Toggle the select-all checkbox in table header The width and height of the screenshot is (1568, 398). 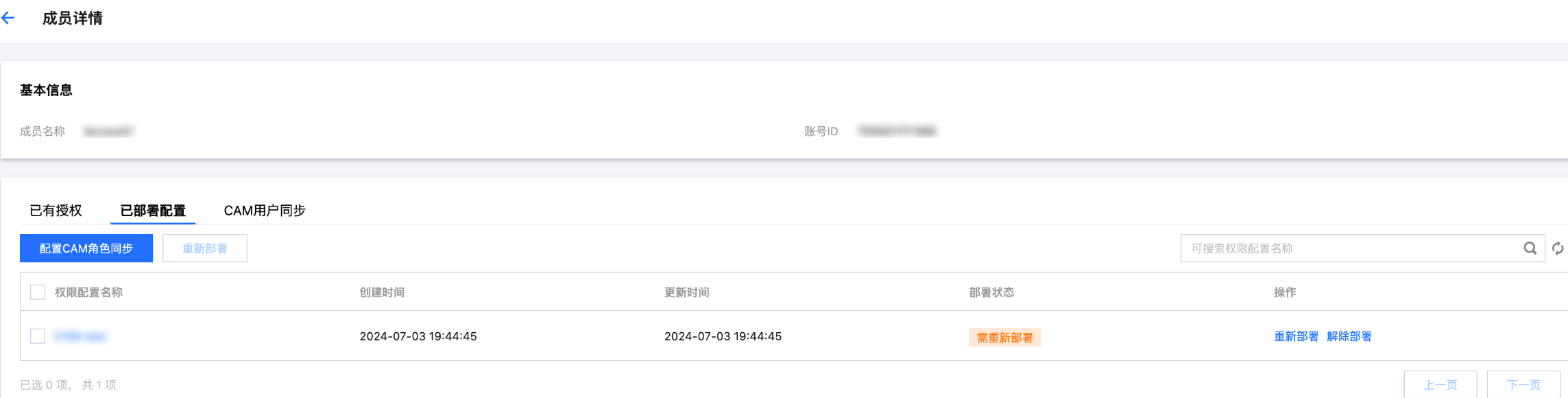(38, 292)
